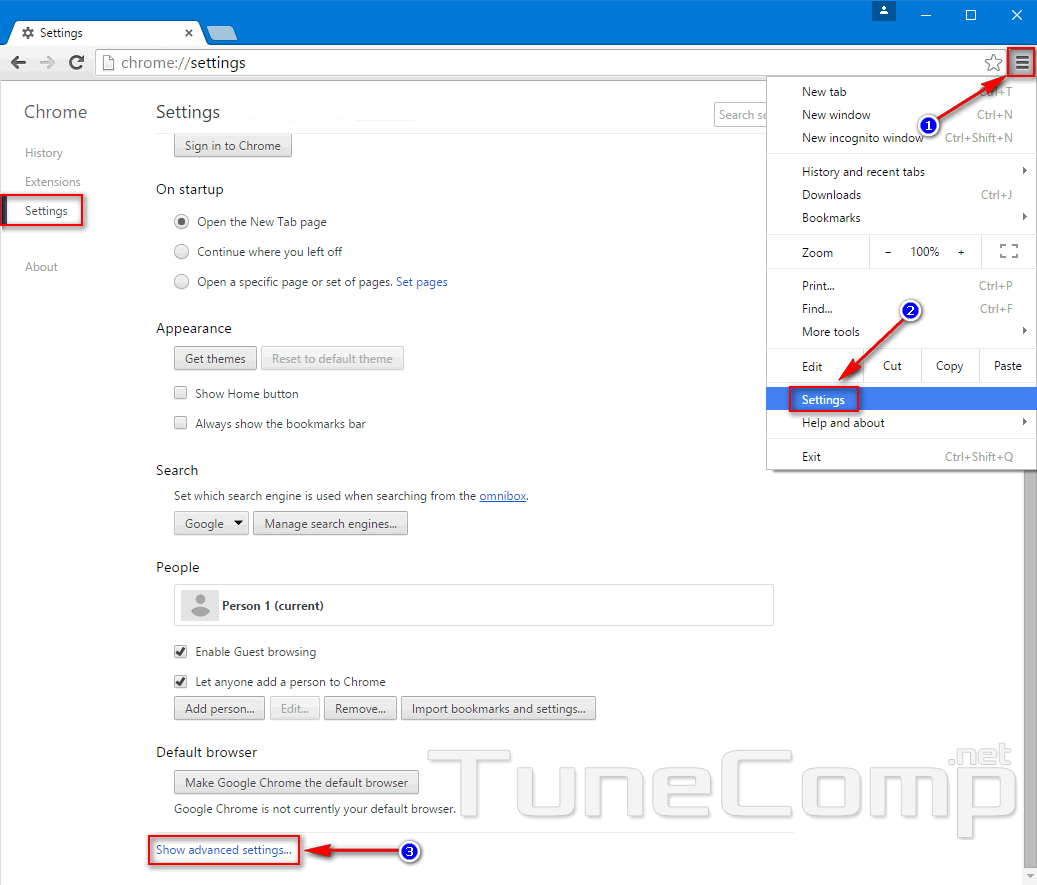
Task: Choose New tab from menu
Action: click(901, 92)
